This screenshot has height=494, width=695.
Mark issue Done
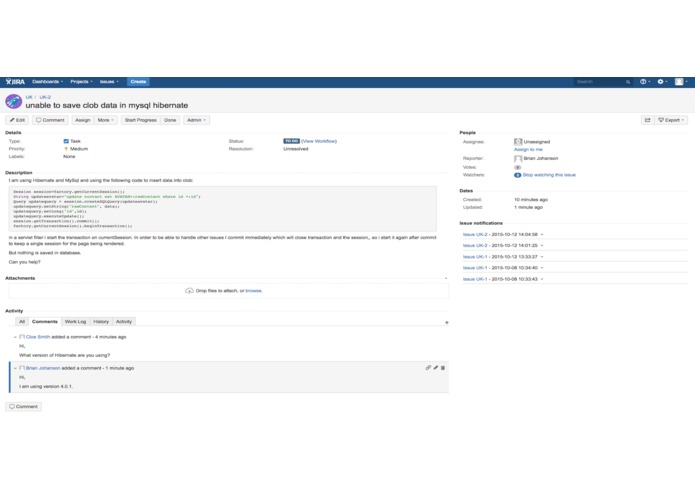click(170, 120)
